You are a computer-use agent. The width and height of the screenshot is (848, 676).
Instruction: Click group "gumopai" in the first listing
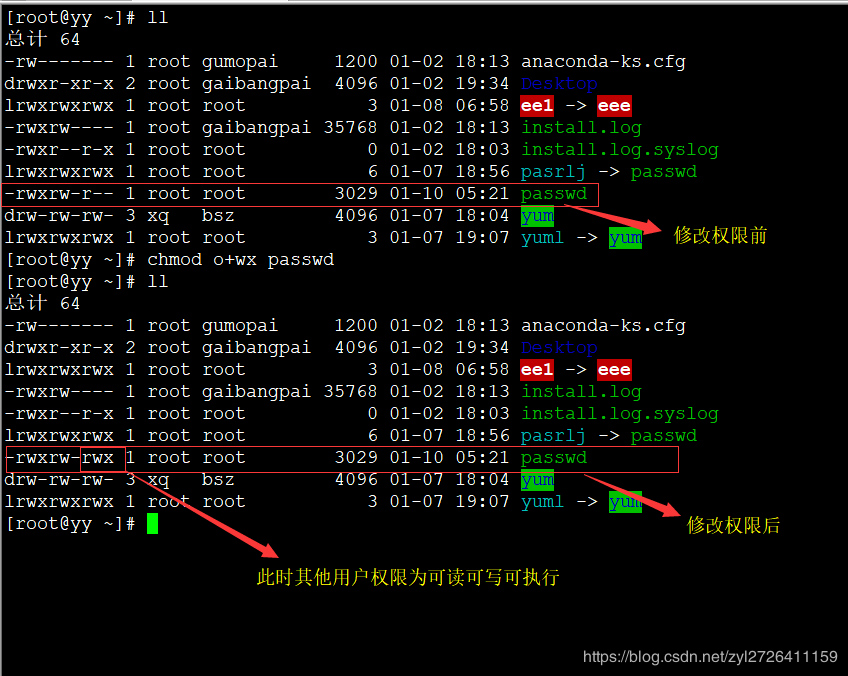pos(240,62)
